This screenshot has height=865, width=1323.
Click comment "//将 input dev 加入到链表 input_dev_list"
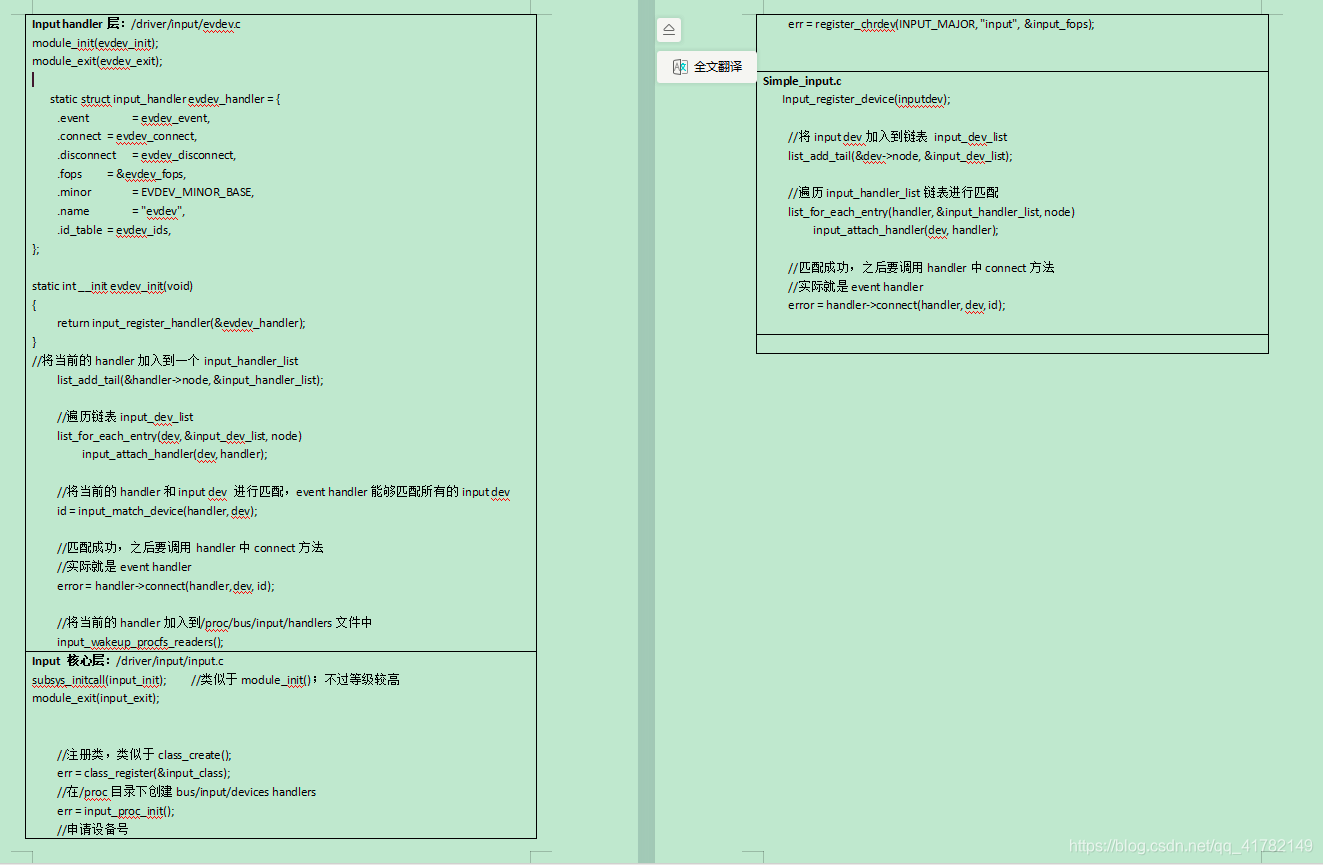coord(898,137)
